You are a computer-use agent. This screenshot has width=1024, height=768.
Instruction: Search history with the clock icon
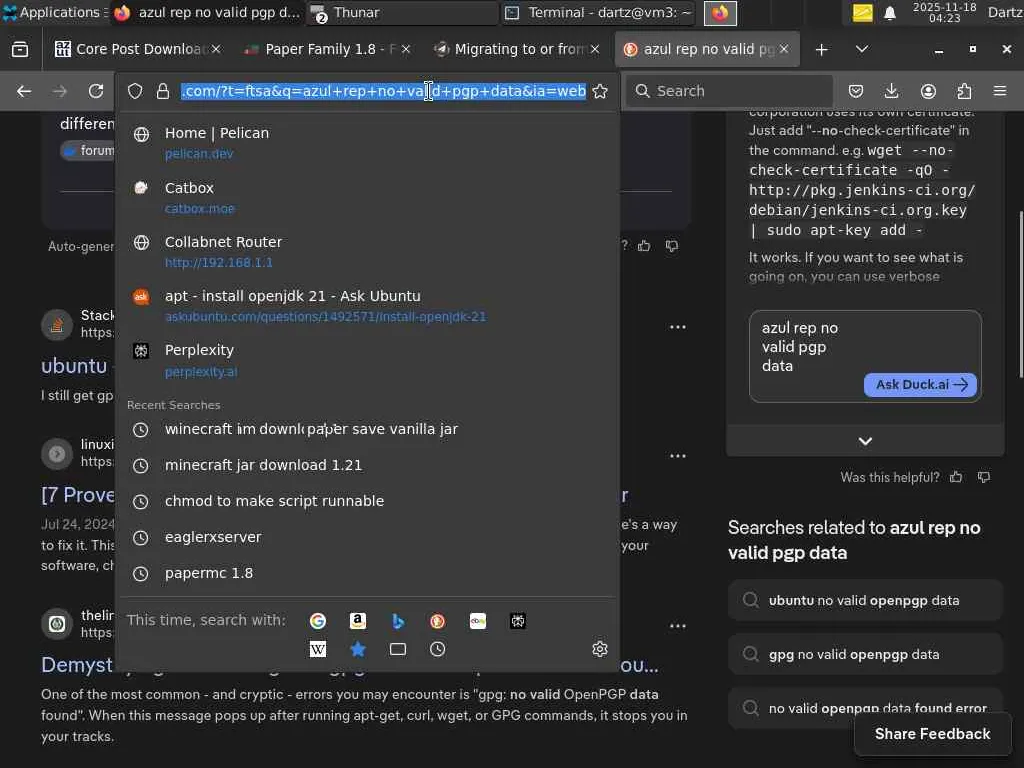point(438,649)
